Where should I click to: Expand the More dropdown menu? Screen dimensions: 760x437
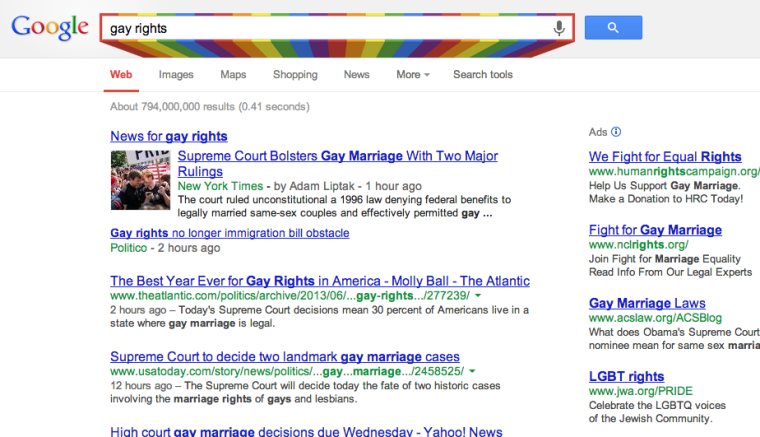413,75
